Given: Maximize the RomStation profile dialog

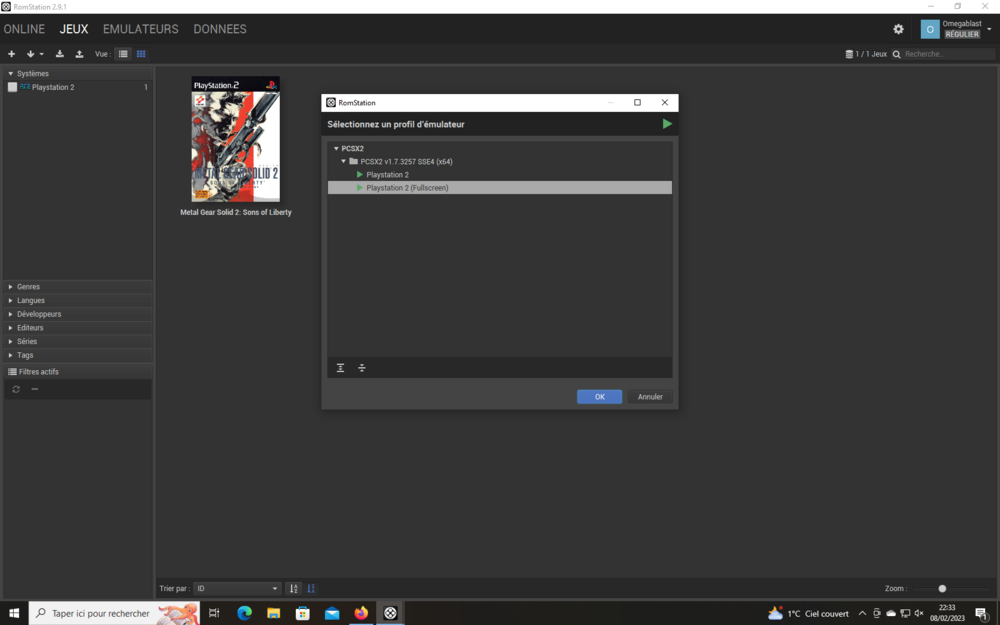Looking at the screenshot, I should point(637,103).
